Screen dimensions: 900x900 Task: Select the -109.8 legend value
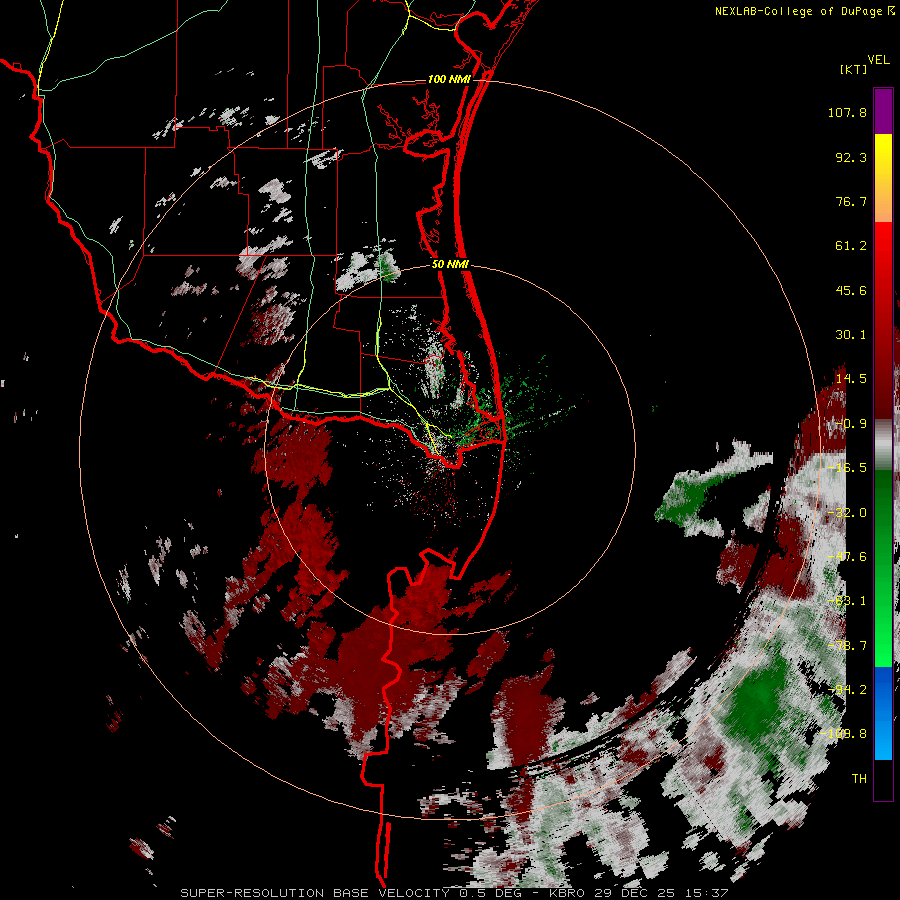[844, 734]
